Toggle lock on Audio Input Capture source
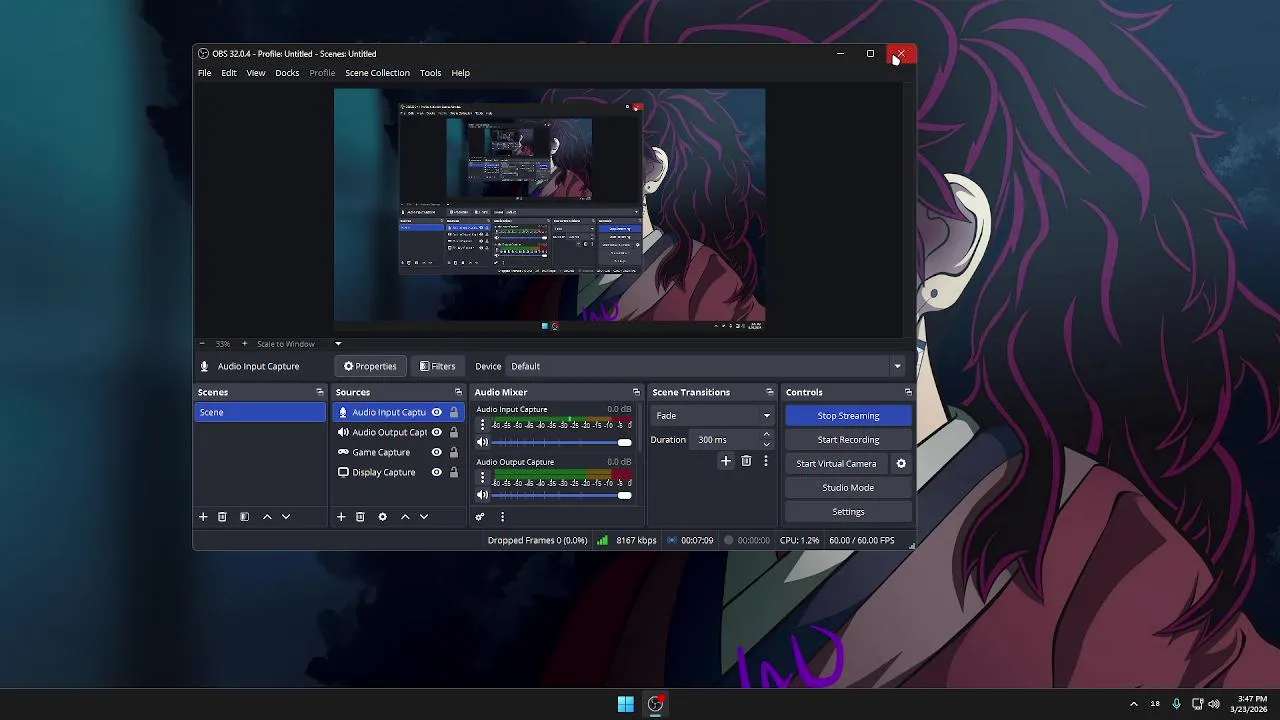Viewport: 1280px width, 720px height. tap(454, 412)
